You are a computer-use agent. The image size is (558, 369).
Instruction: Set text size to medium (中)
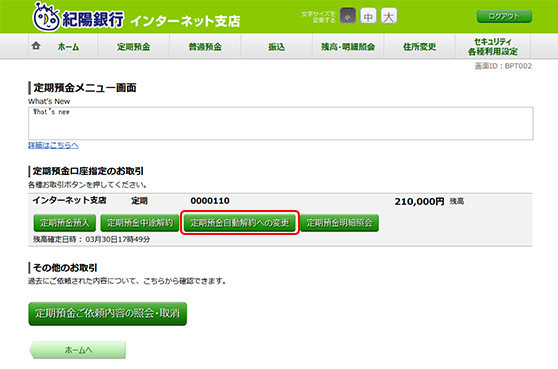point(368,16)
